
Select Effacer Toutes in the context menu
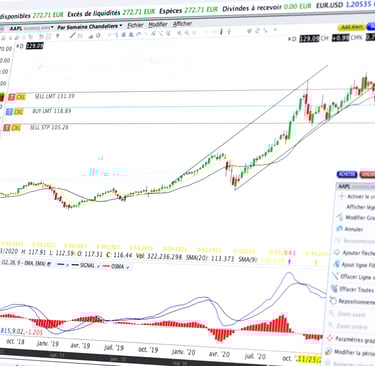pos(357,290)
